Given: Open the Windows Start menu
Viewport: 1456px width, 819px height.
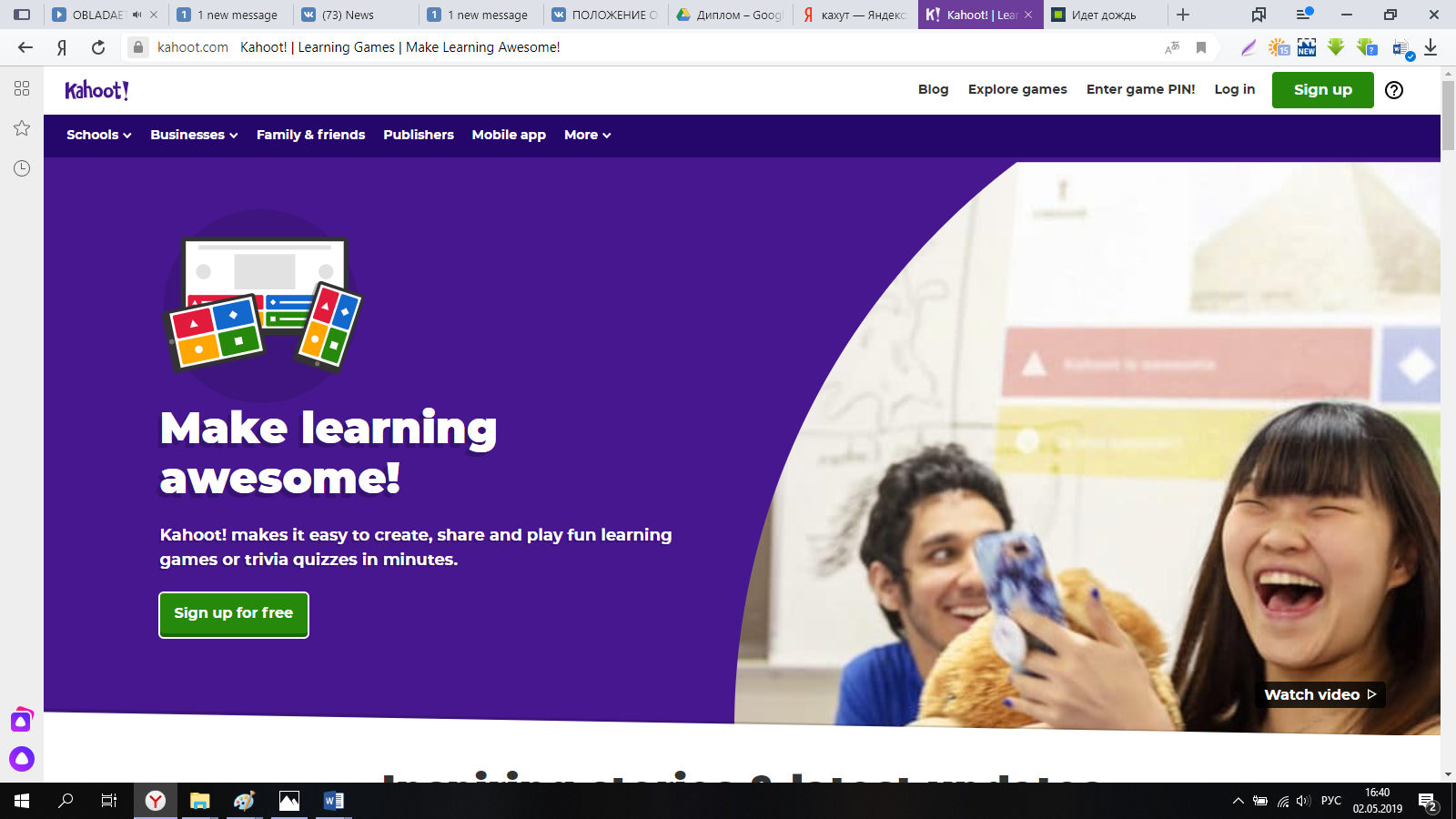Looking at the screenshot, I should (x=22, y=801).
